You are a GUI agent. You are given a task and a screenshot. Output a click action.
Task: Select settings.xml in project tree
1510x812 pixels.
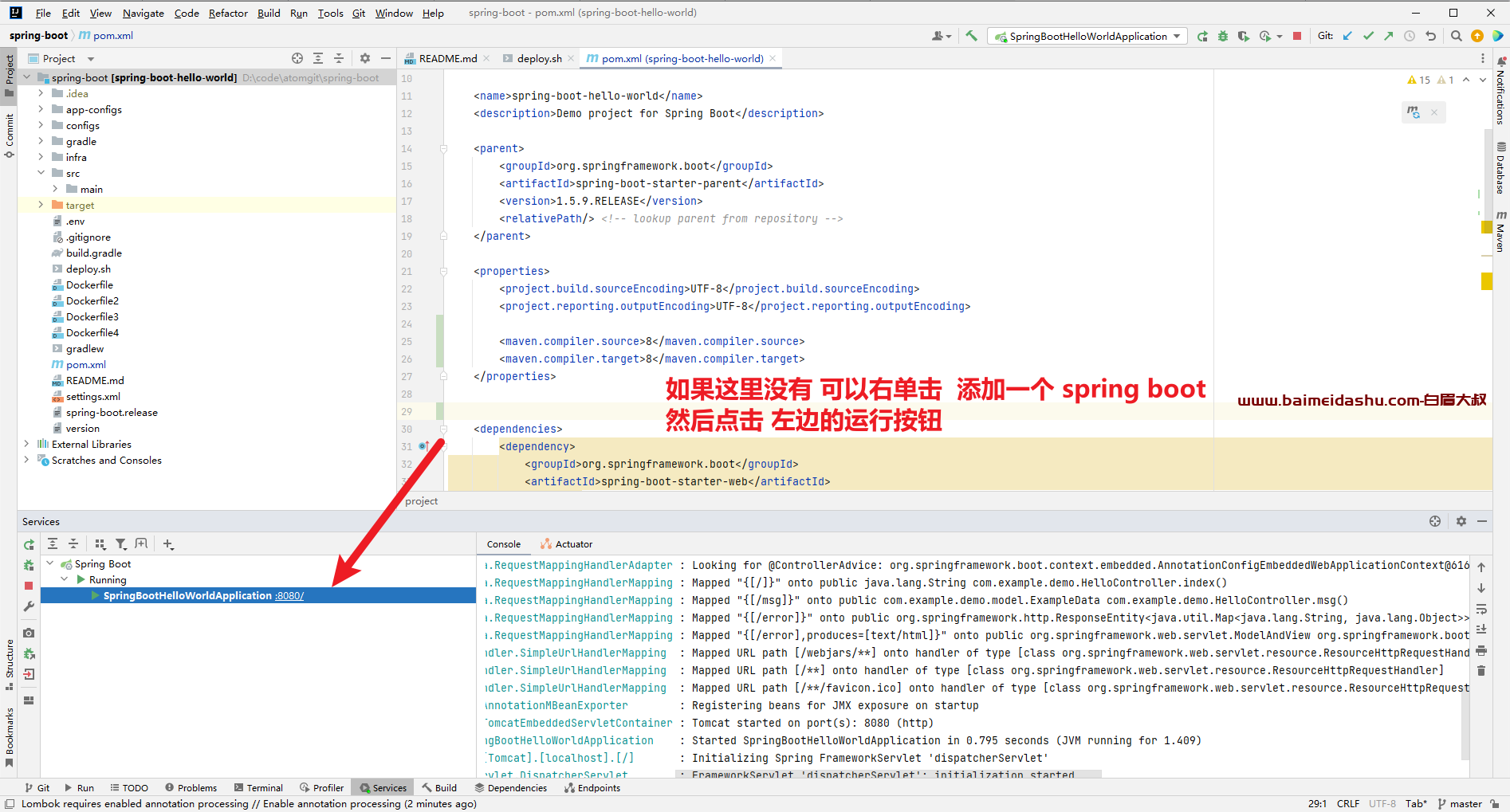coord(93,396)
